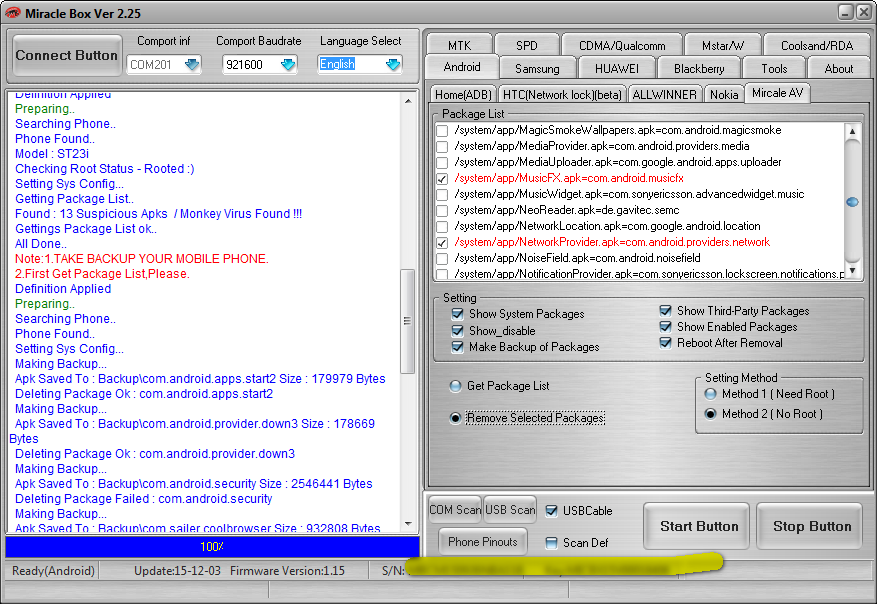This screenshot has height=604, width=877.
Task: Click the package list scroll up arrow
Action: click(x=852, y=131)
